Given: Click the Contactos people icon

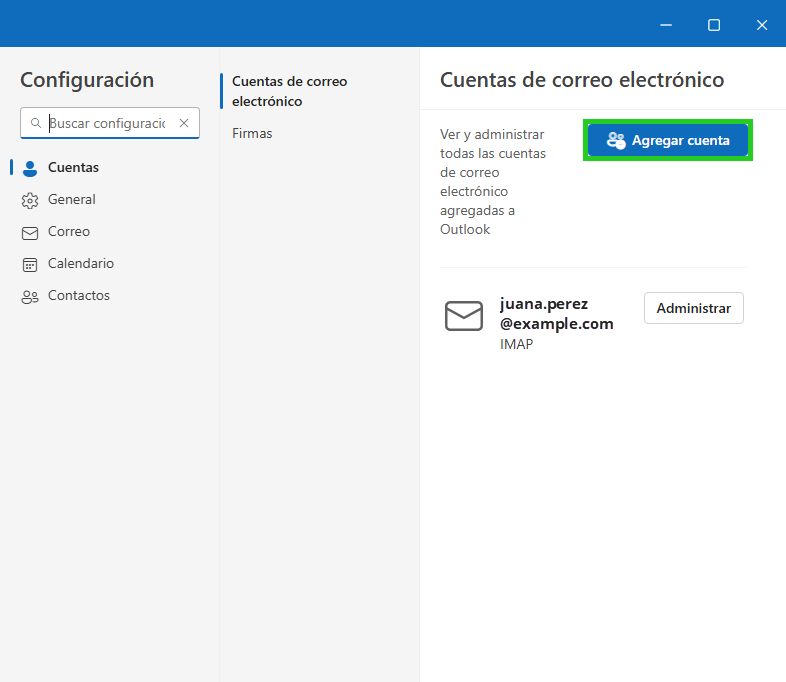Looking at the screenshot, I should coord(30,297).
